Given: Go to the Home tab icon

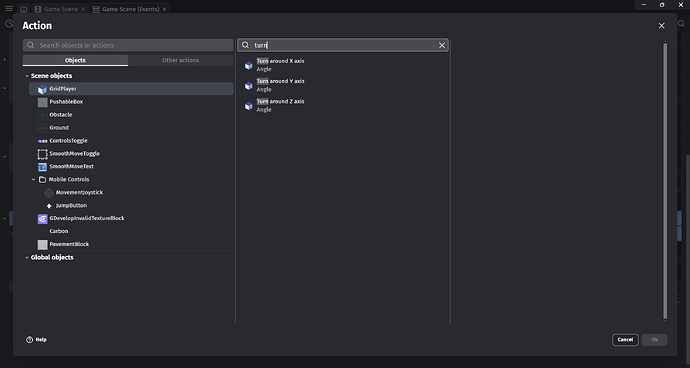Looking at the screenshot, I should (x=24, y=9).
